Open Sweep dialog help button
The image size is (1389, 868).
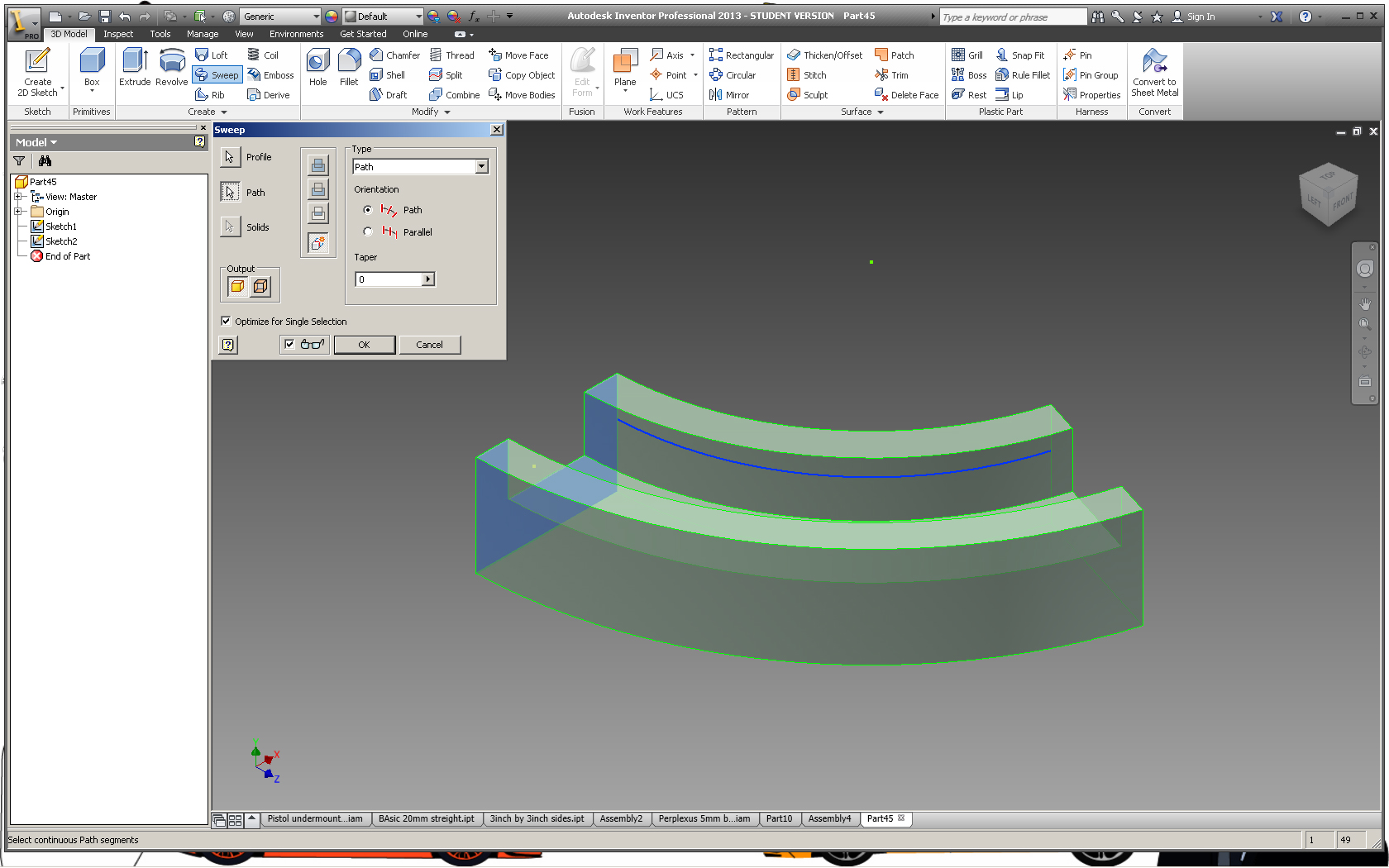[x=228, y=345]
